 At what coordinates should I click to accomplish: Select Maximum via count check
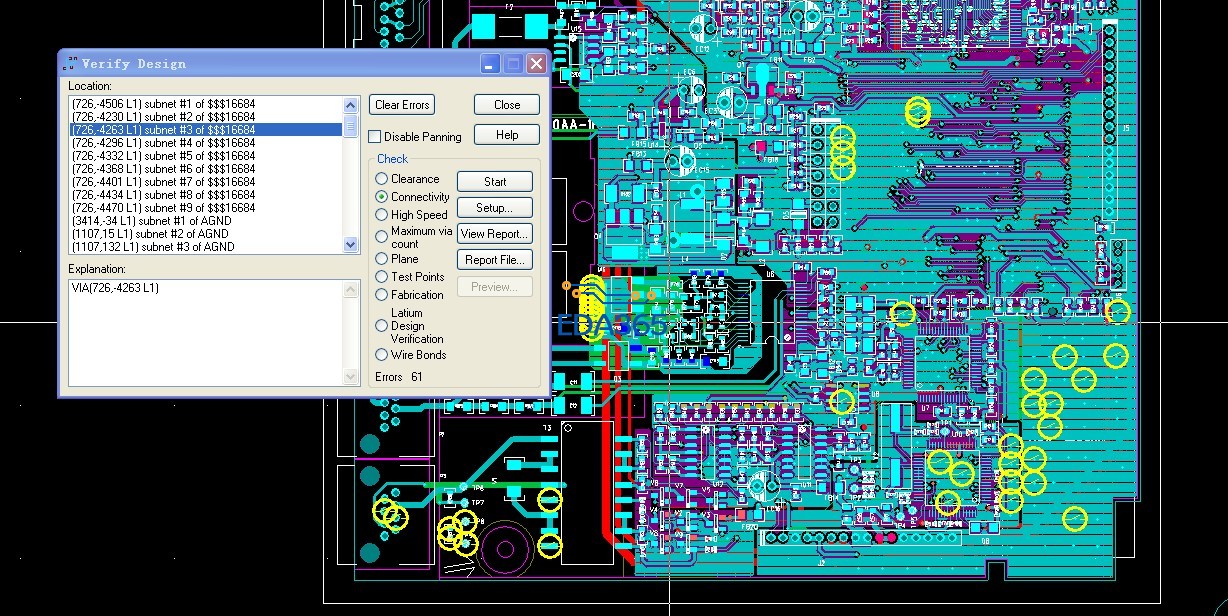pyautogui.click(x=382, y=237)
